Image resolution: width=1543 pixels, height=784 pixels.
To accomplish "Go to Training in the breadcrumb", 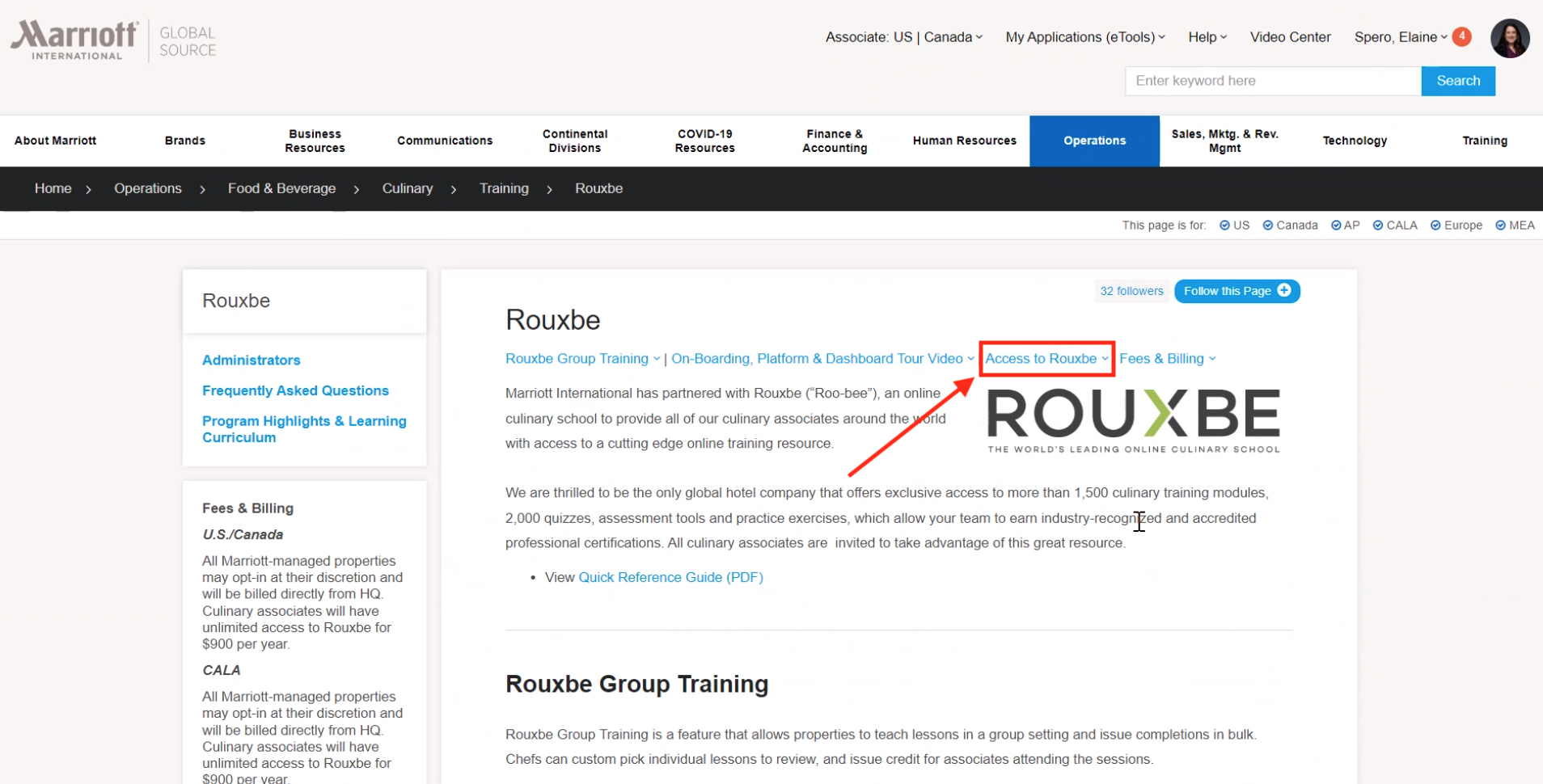I will click(x=504, y=188).
